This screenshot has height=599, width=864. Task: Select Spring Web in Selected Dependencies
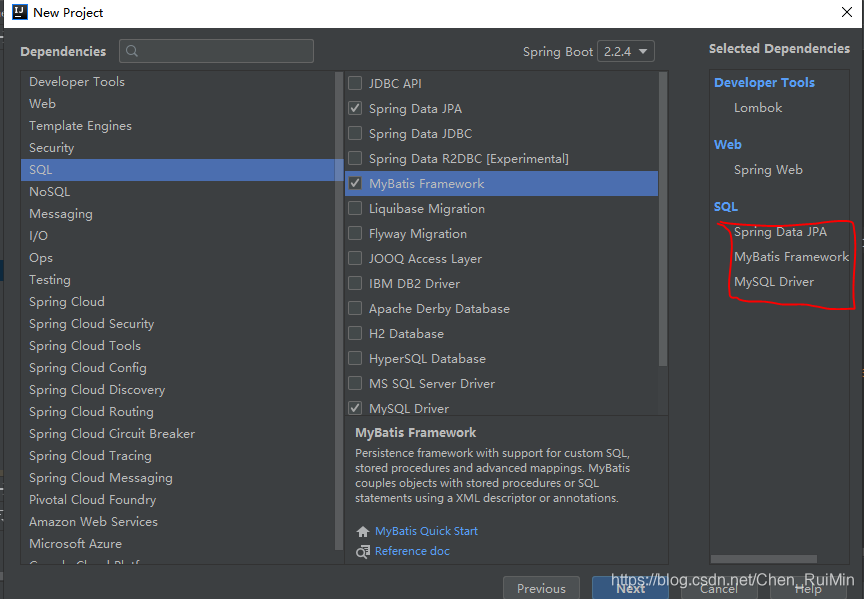[768, 170]
